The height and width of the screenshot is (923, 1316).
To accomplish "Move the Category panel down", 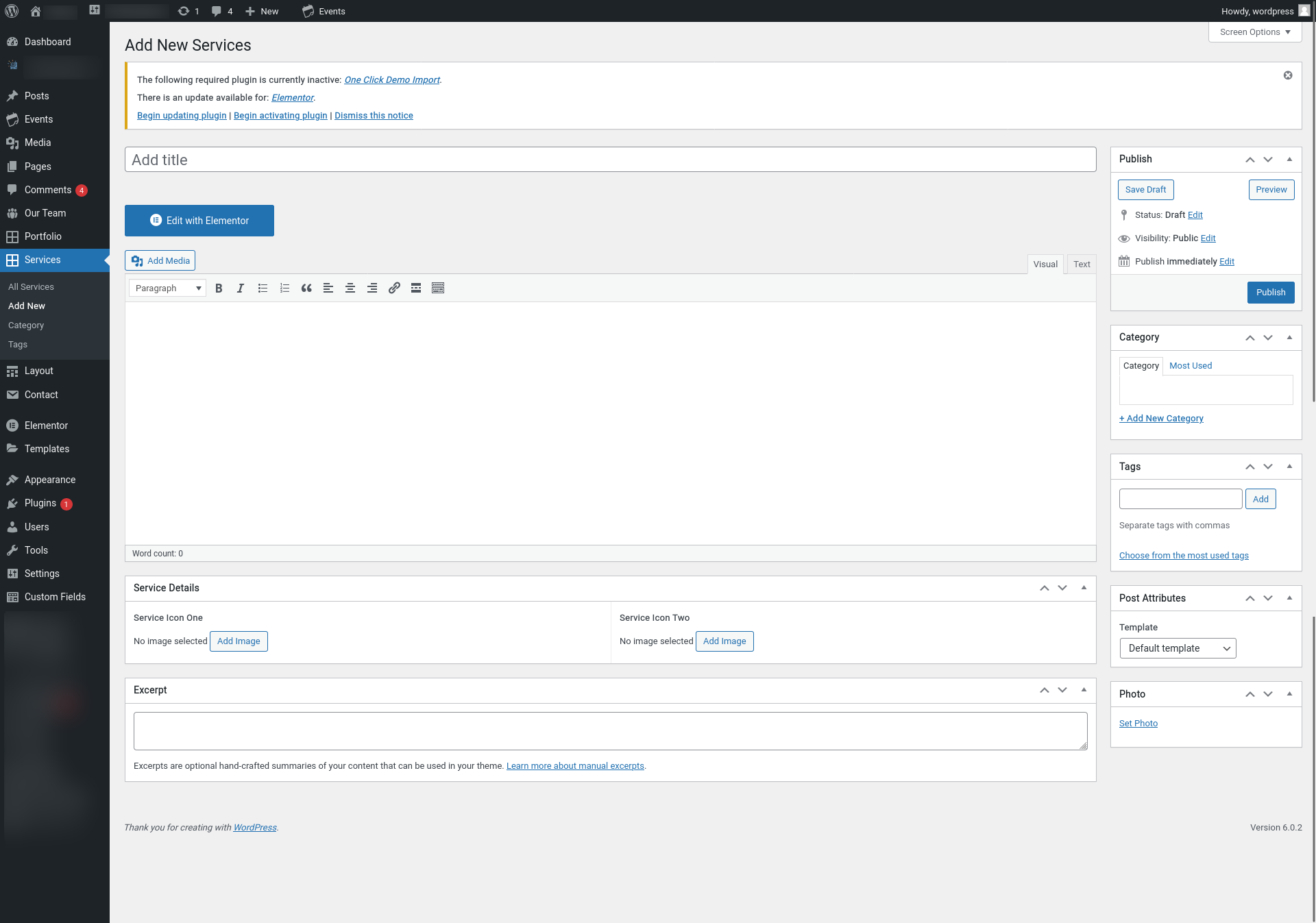I will pos(1268,338).
